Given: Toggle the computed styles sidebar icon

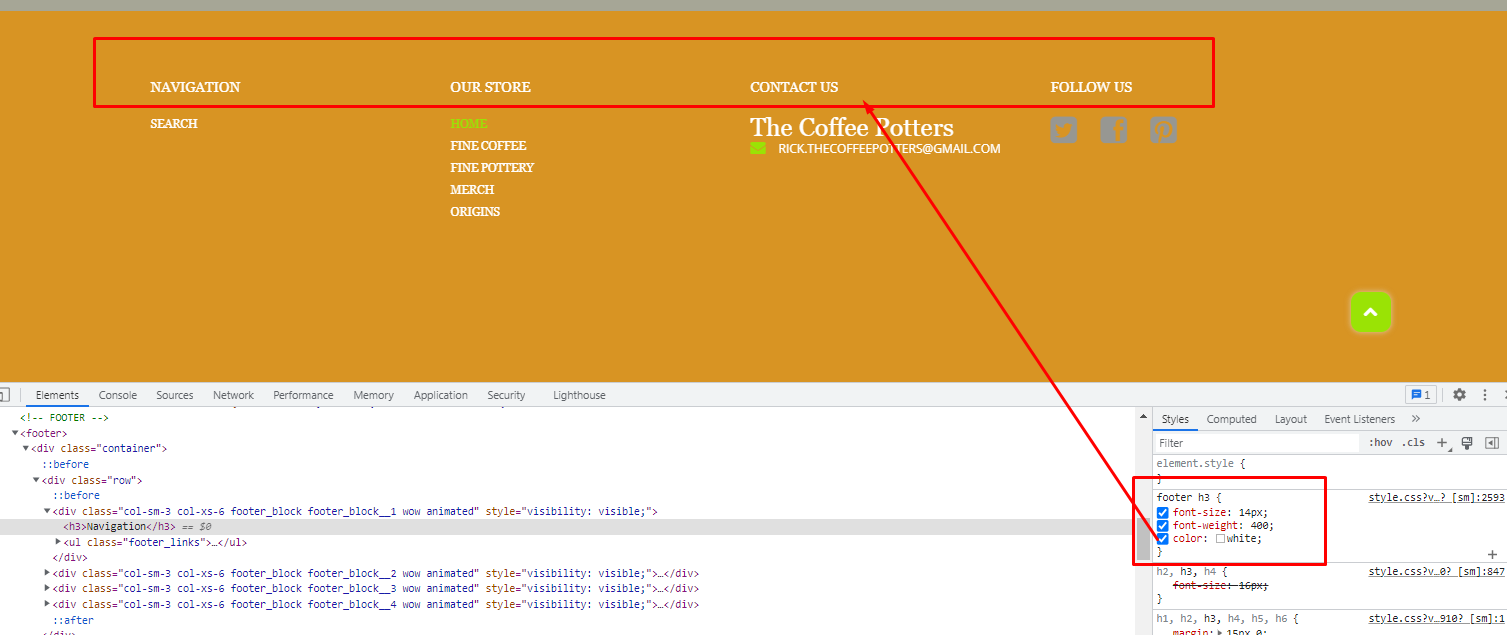Looking at the screenshot, I should pyautogui.click(x=1492, y=443).
